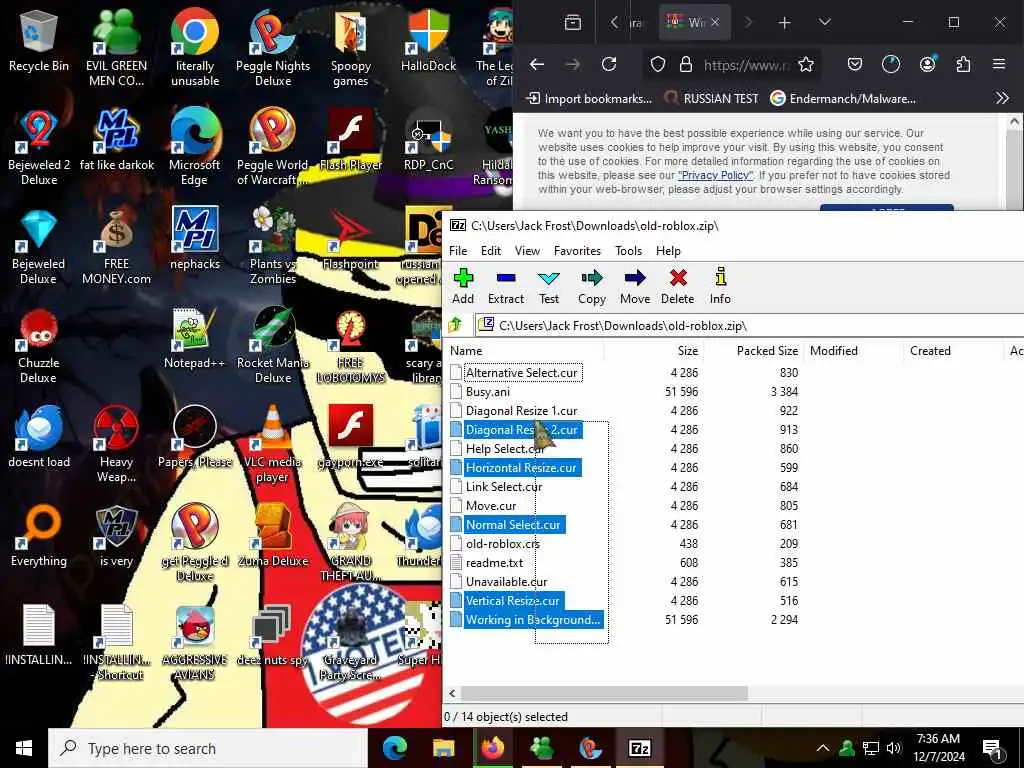Bookmark this page with the star icon
This screenshot has height=768, width=1024.
(806, 64)
